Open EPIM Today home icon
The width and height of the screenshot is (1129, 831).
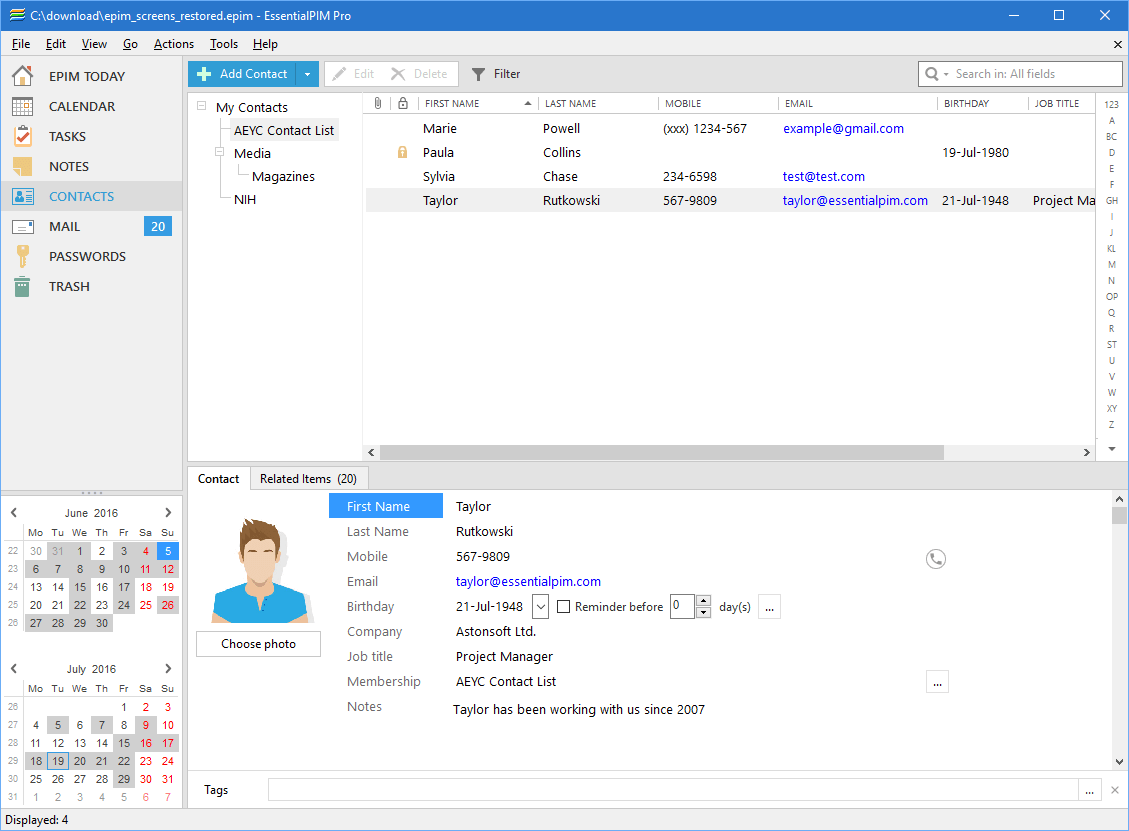(x=22, y=76)
